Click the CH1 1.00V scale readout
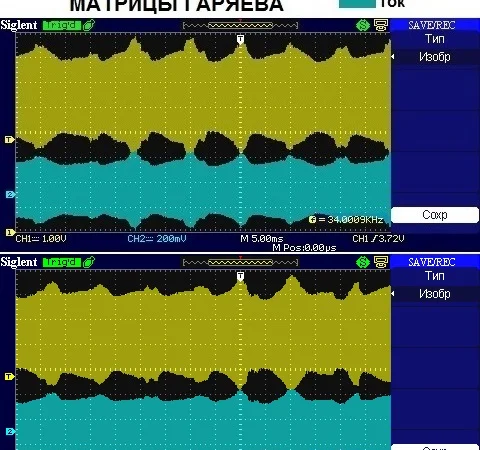The image size is (480, 450). pos(41,239)
